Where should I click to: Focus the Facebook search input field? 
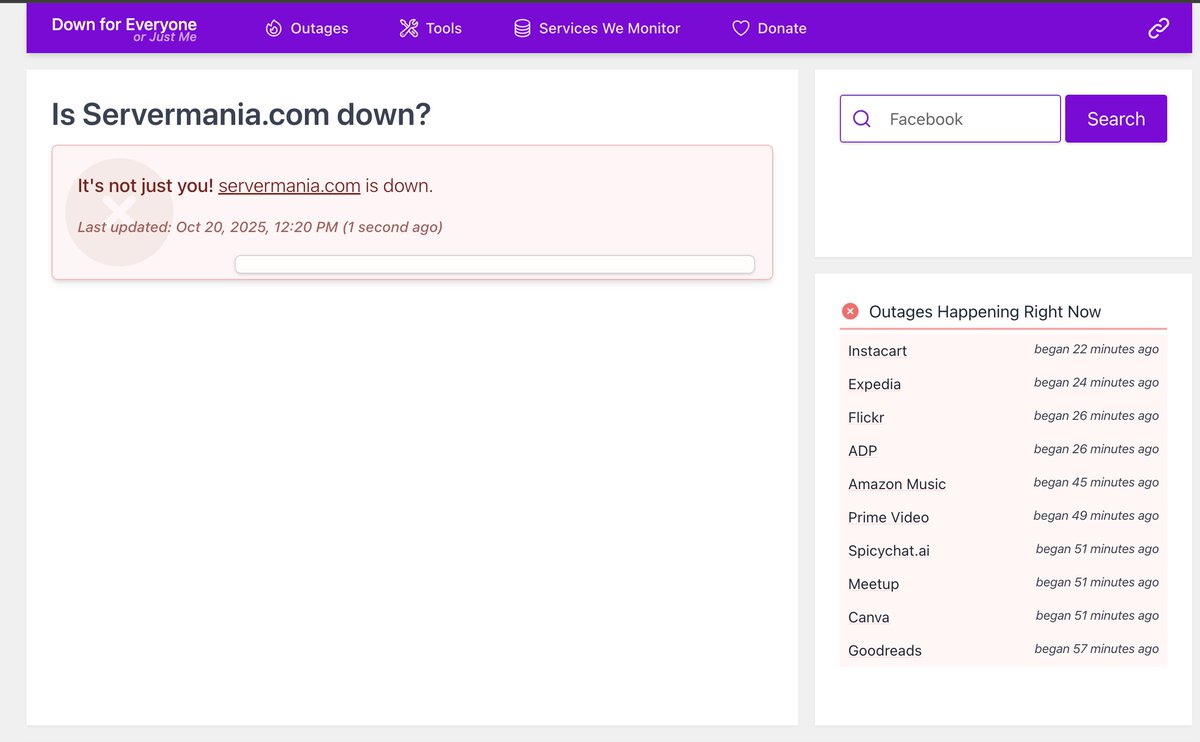point(950,119)
